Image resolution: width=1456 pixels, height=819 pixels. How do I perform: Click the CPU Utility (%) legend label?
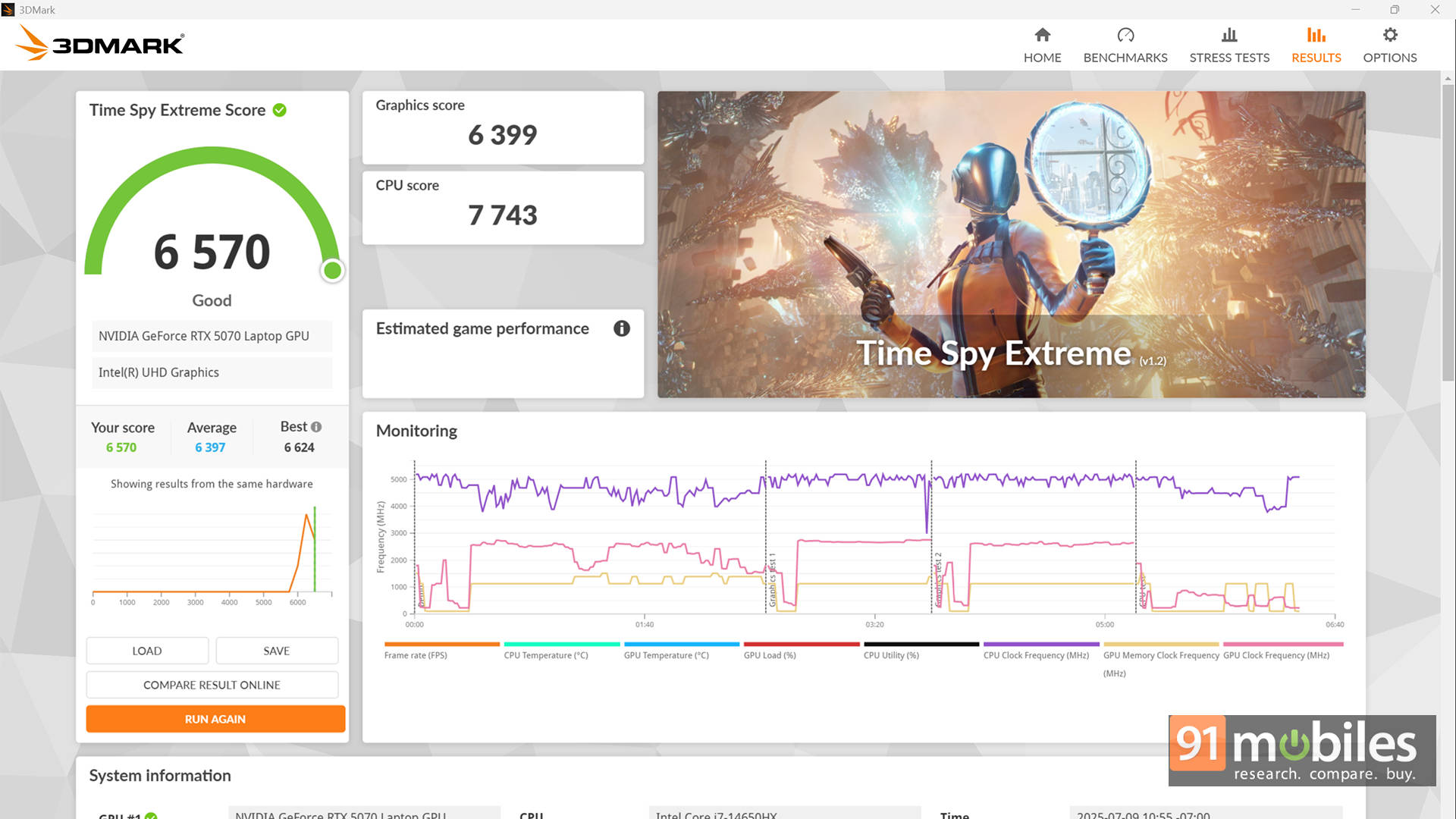tap(891, 655)
